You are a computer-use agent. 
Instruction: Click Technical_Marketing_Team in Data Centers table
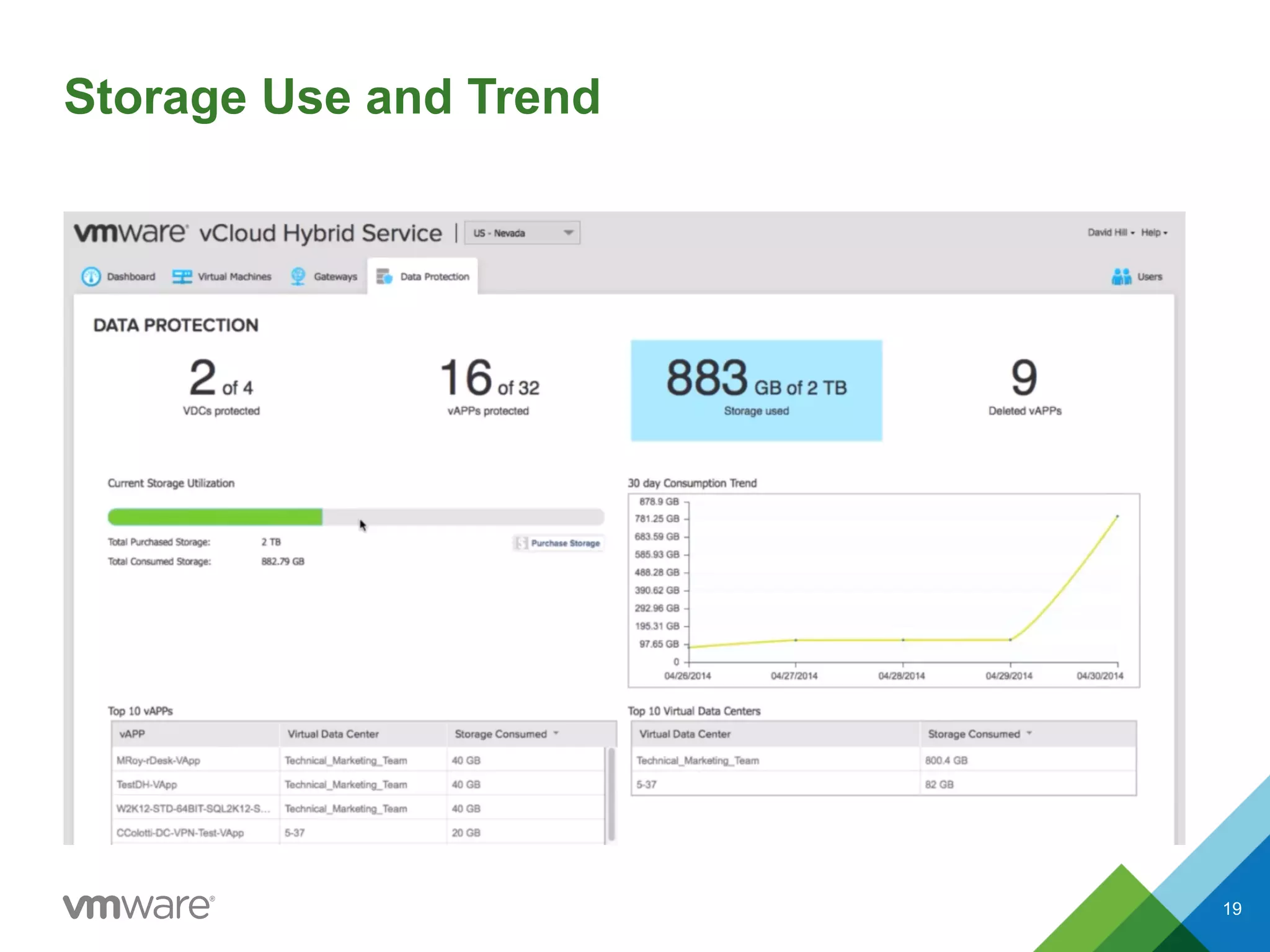[698, 760]
